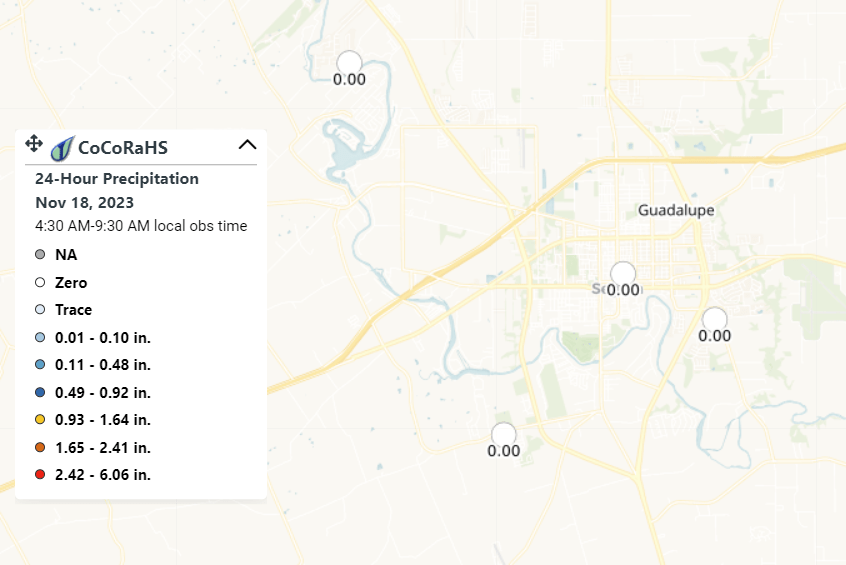Click the white Zero legend circle

pos(40,283)
